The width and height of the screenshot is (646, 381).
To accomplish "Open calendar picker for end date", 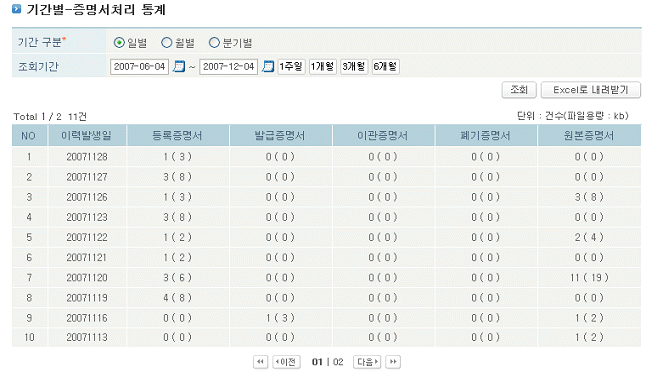I will point(268,66).
